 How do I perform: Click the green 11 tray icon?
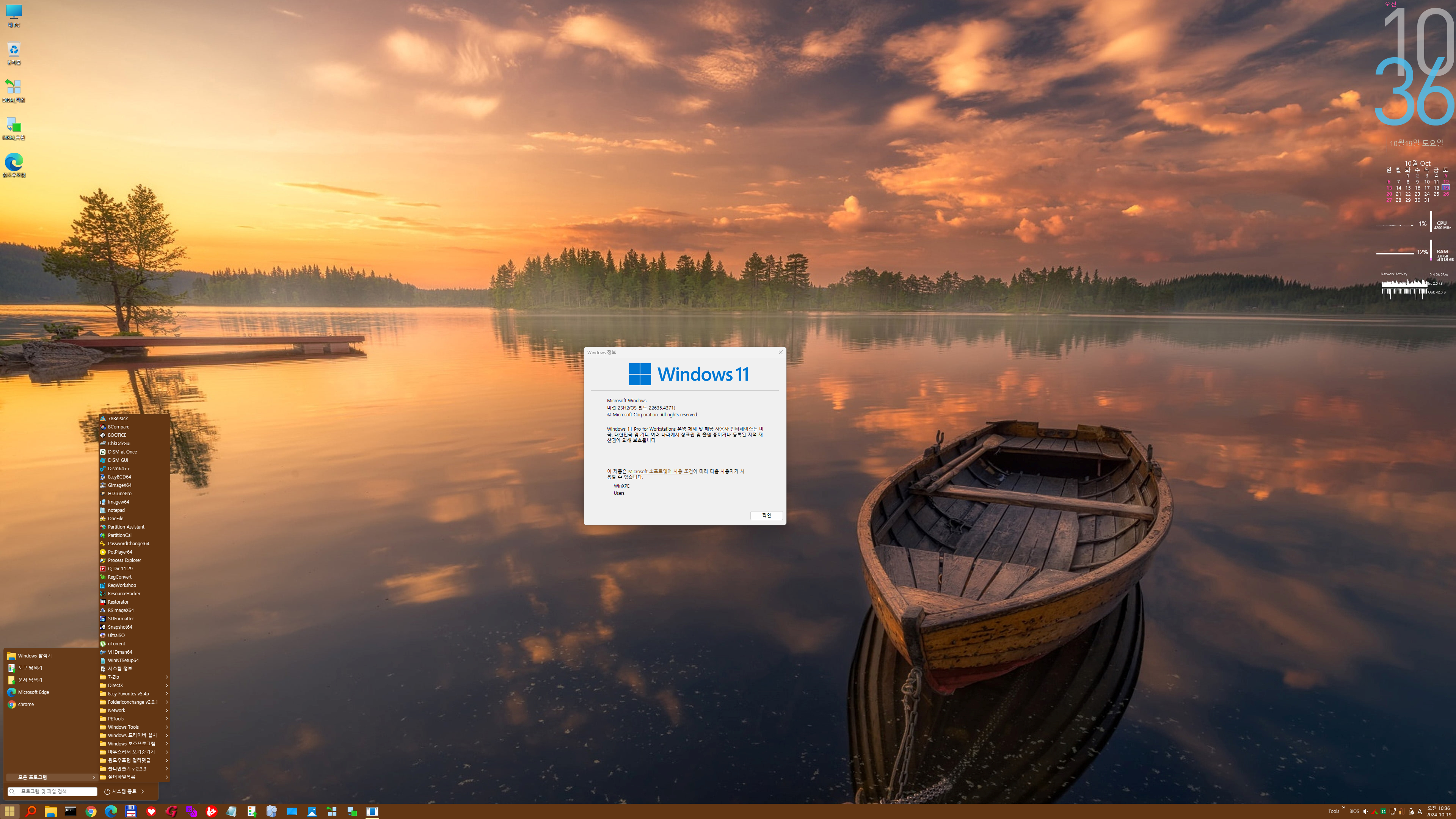click(1383, 812)
